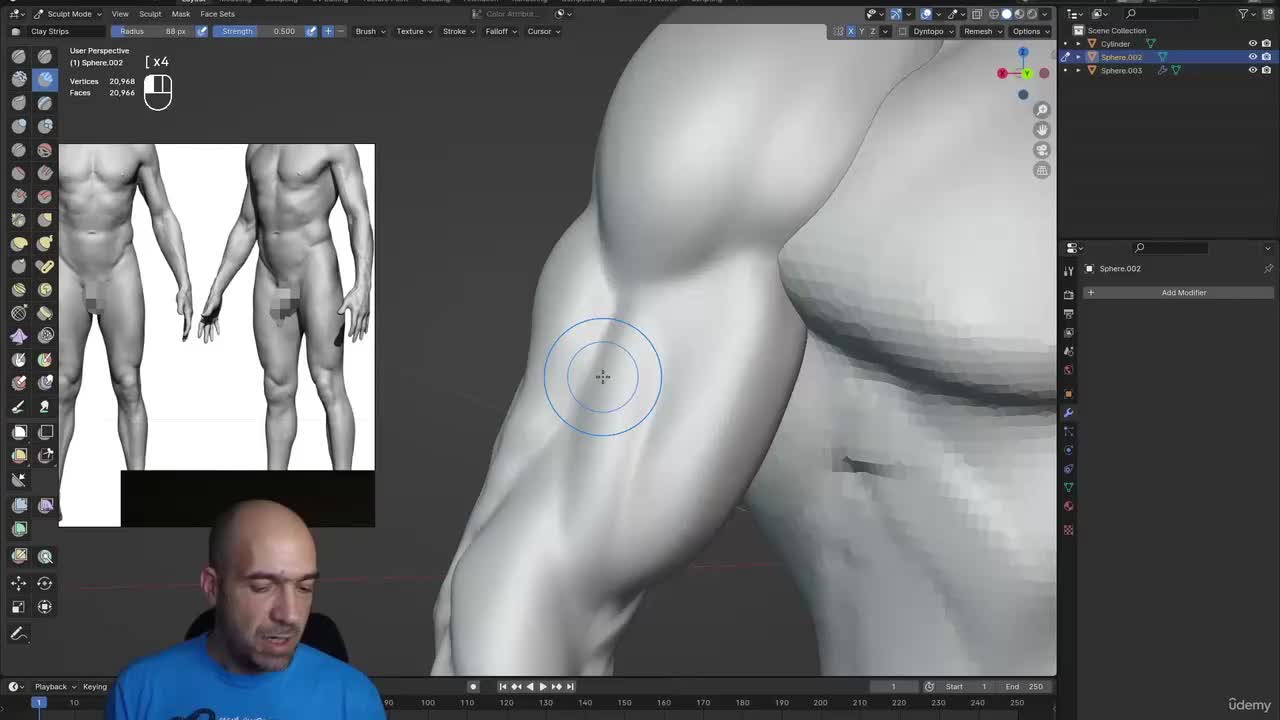The image size is (1280, 720).
Task: Open the Sculpt Mode dropdown
Action: click(68, 14)
